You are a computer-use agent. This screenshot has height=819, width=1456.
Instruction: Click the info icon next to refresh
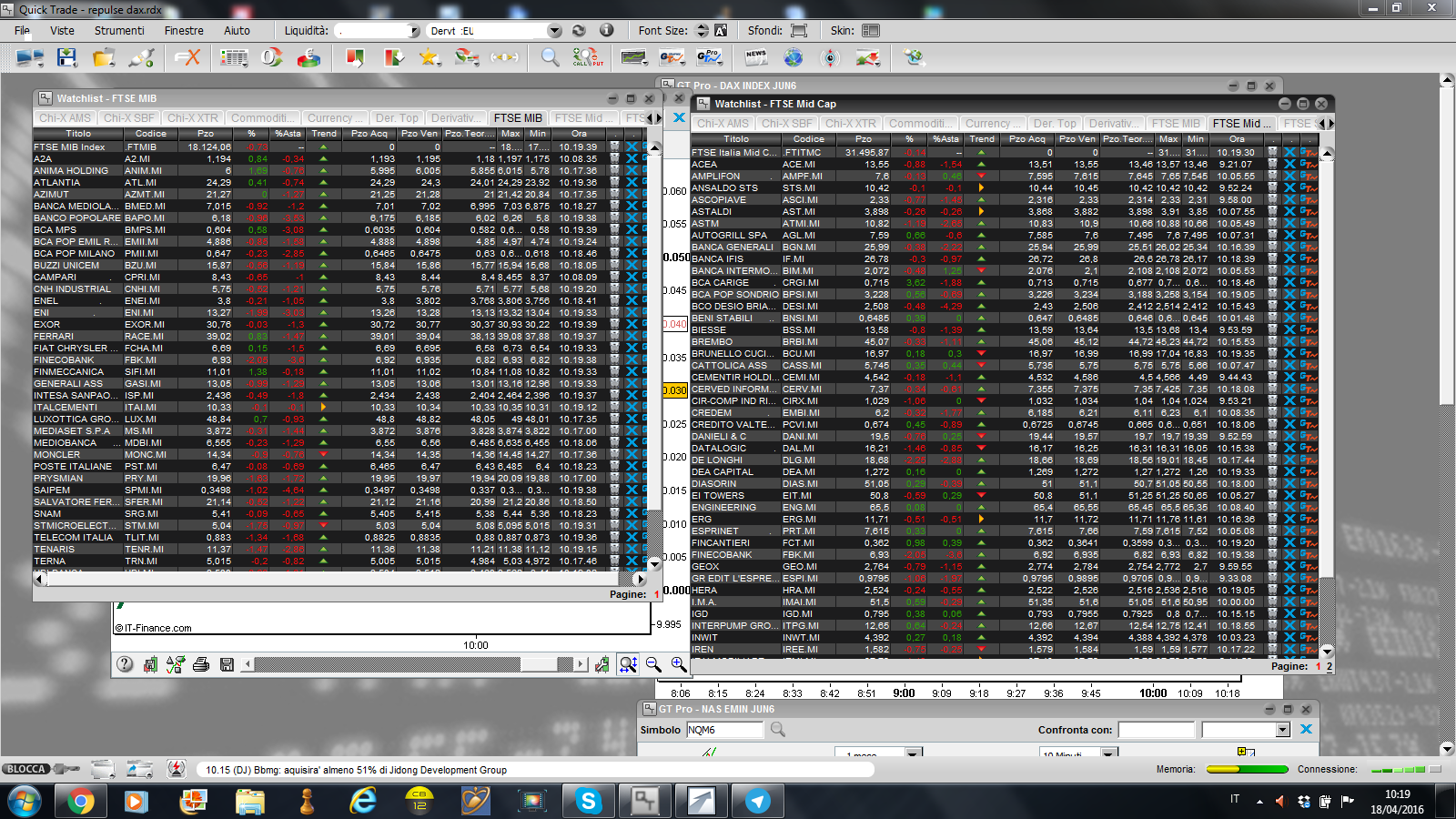[x=606, y=30]
